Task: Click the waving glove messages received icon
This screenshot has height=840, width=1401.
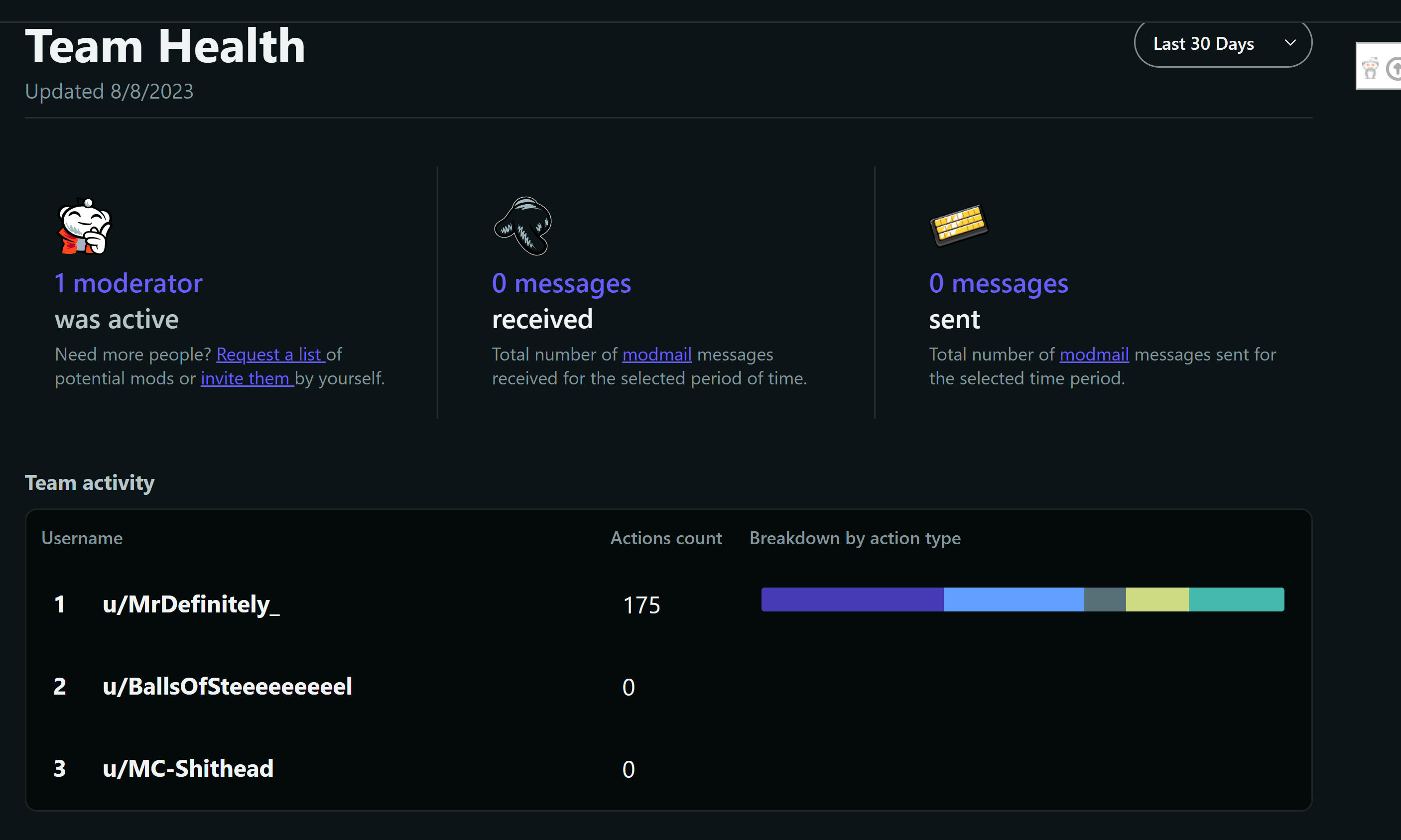Action: [523, 227]
